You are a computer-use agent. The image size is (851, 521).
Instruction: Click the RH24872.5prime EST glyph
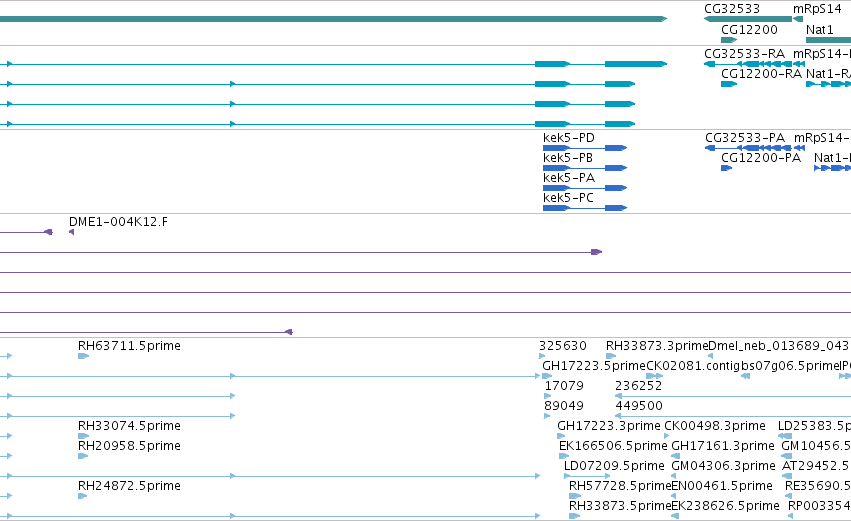point(82,496)
